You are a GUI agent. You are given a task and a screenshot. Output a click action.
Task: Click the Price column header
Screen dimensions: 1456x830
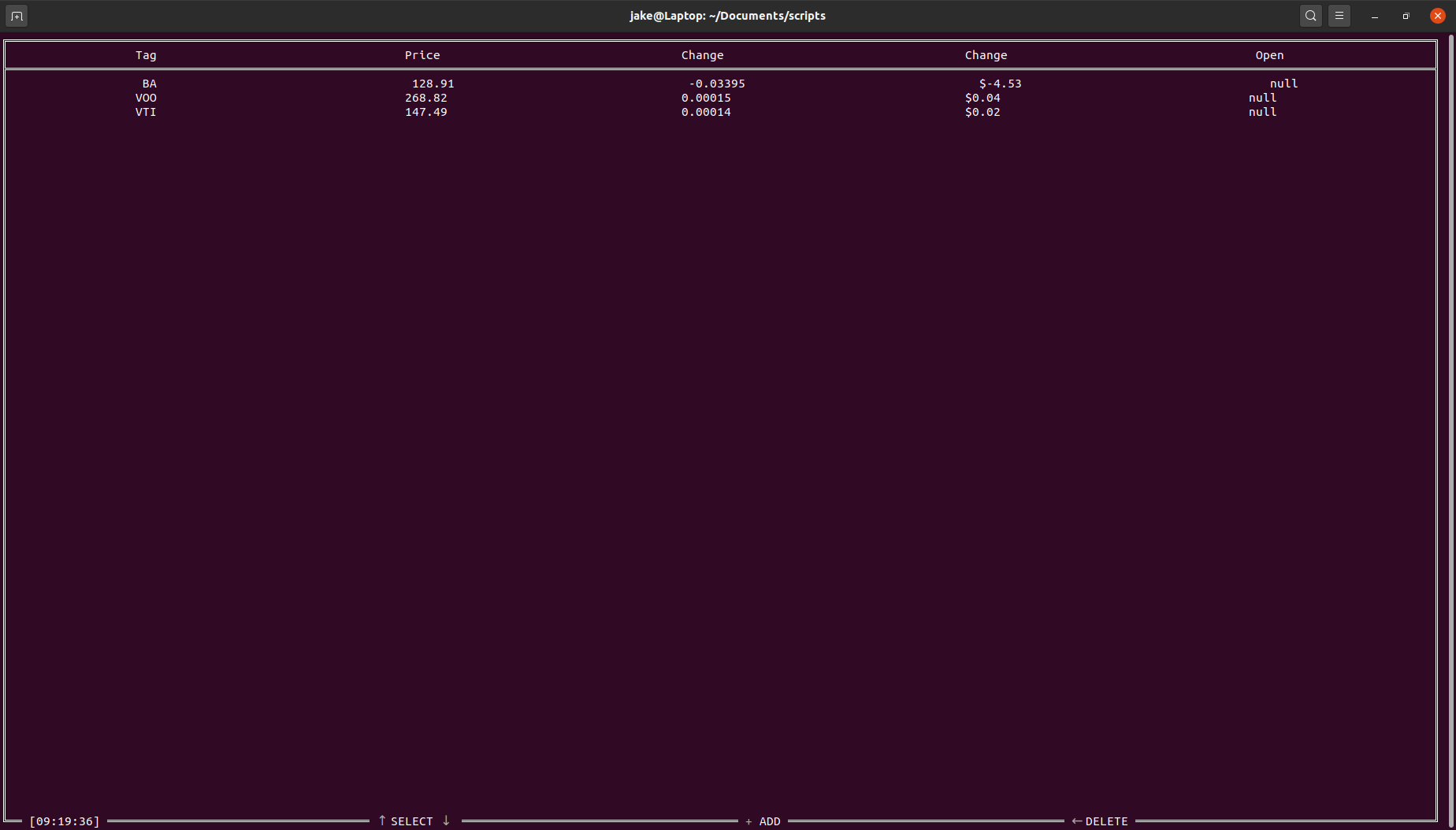tap(422, 55)
